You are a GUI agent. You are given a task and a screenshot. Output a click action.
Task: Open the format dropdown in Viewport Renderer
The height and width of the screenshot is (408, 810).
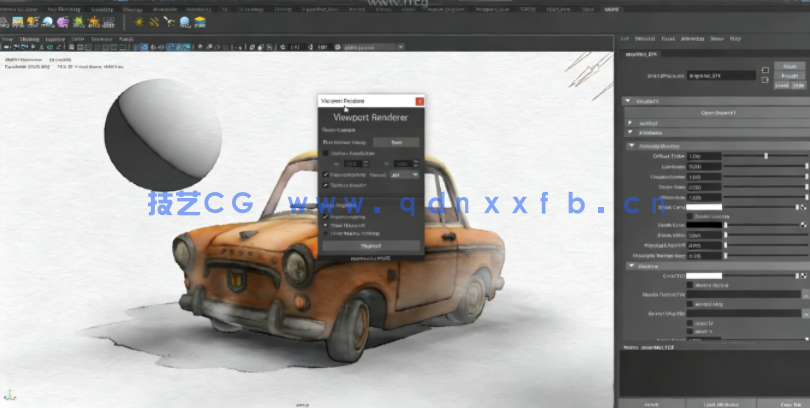click(x=408, y=174)
